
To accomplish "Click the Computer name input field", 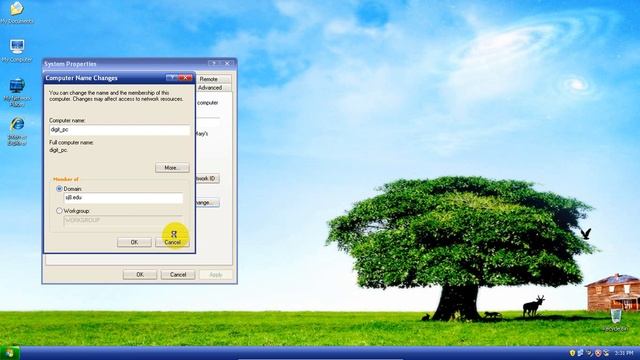I will [x=120, y=130].
